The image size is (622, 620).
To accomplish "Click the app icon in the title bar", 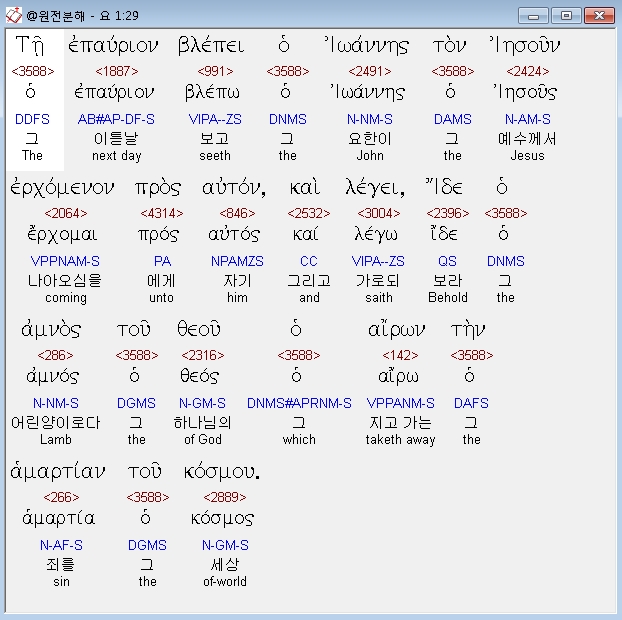I will click(x=13, y=15).
